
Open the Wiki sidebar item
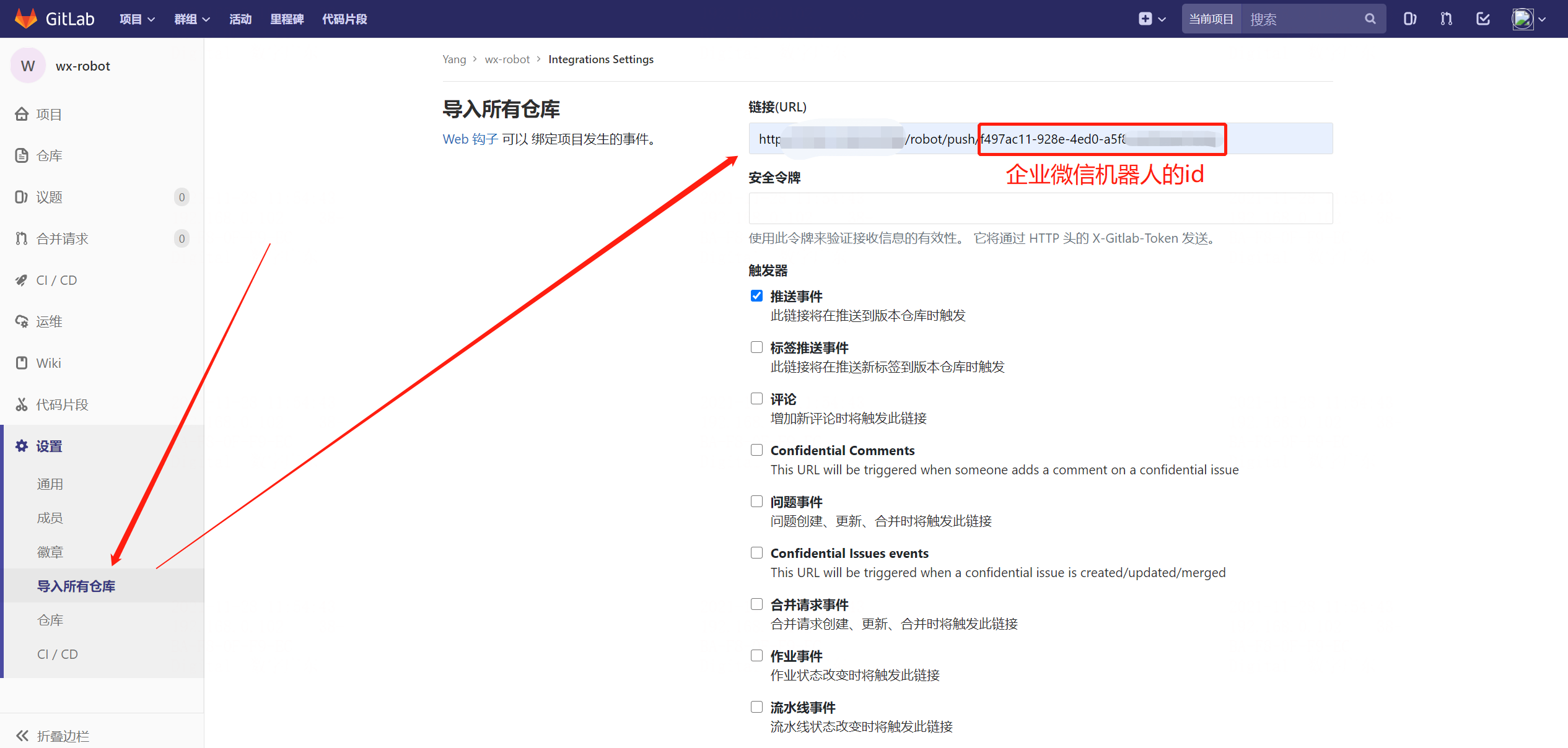[48, 363]
